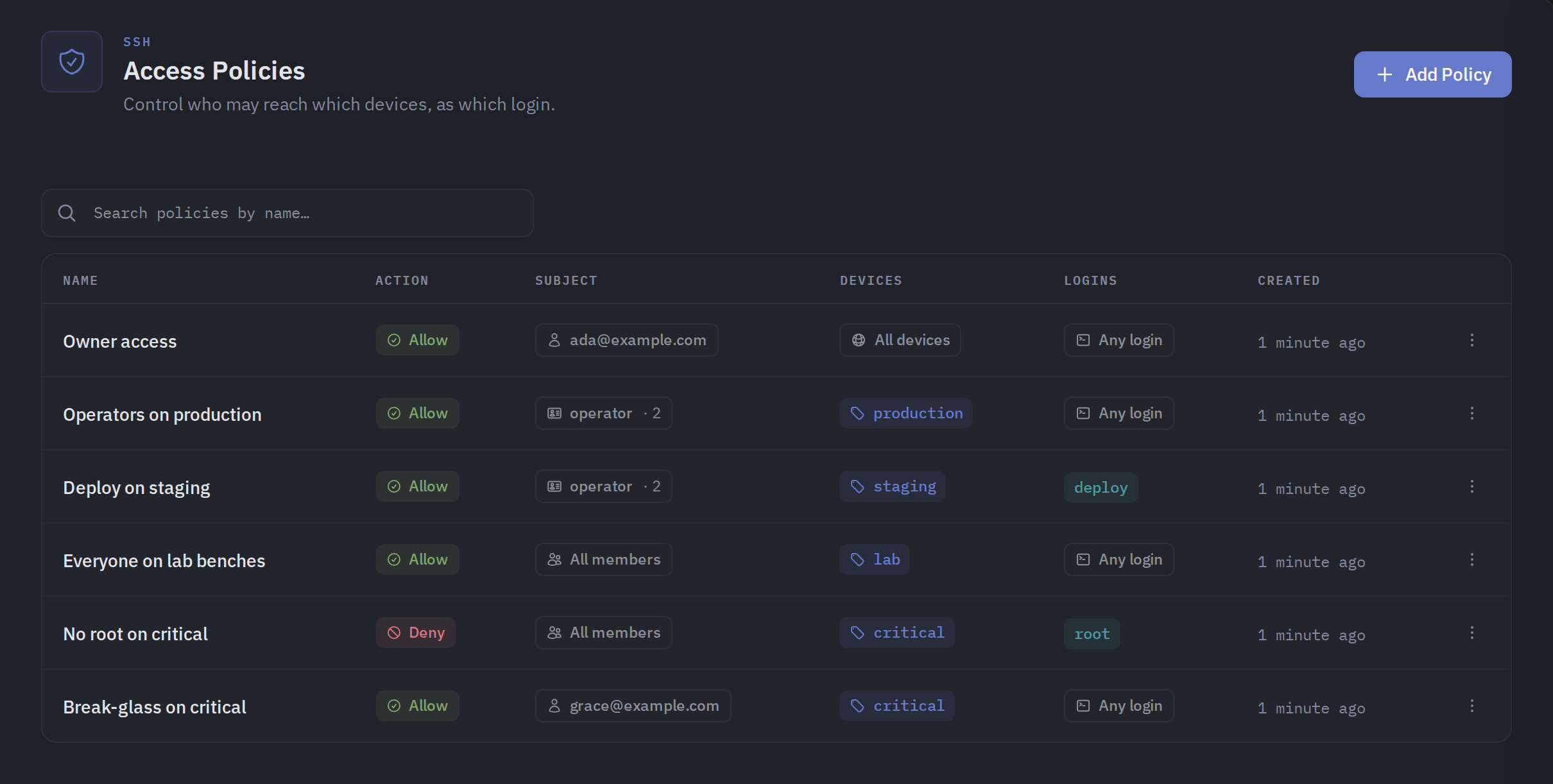Click the ACTION column header
Screen dimensions: 1553x784
[x=402, y=280]
